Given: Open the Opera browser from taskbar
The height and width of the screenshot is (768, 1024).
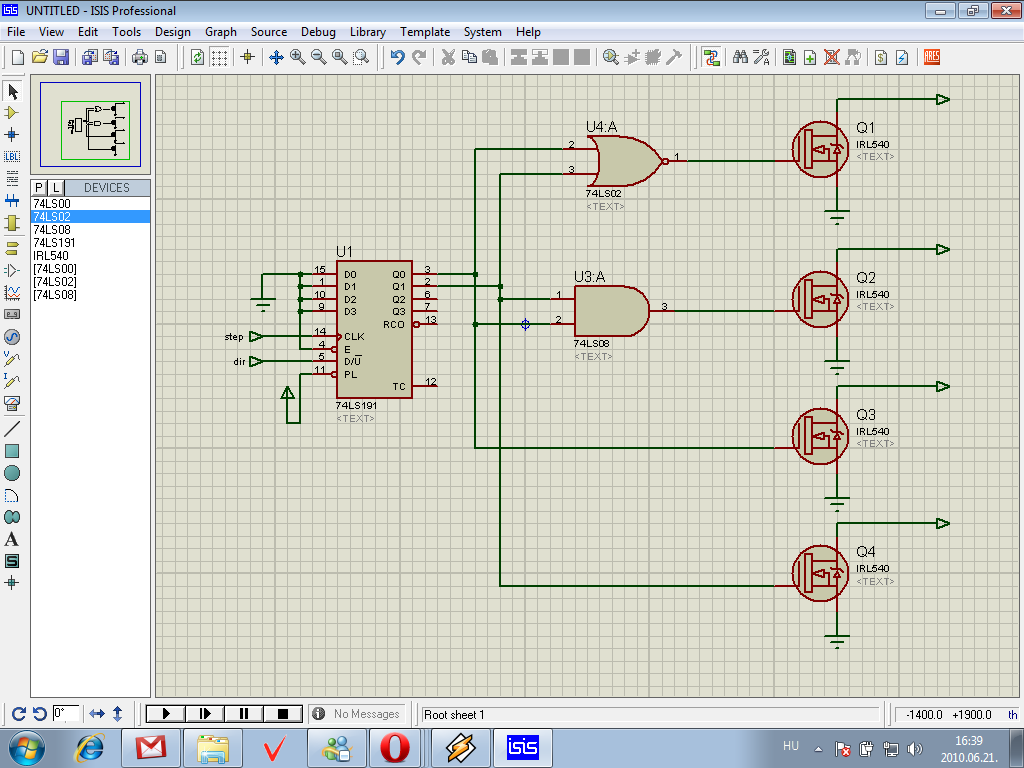Looking at the screenshot, I should 395,748.
